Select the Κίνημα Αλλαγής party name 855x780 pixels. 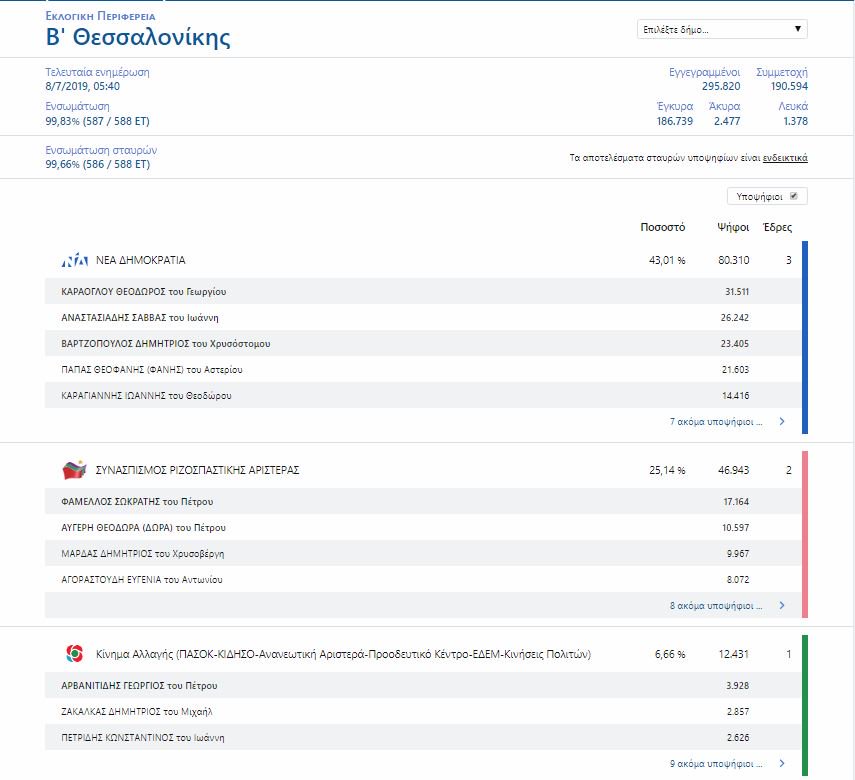[344, 654]
